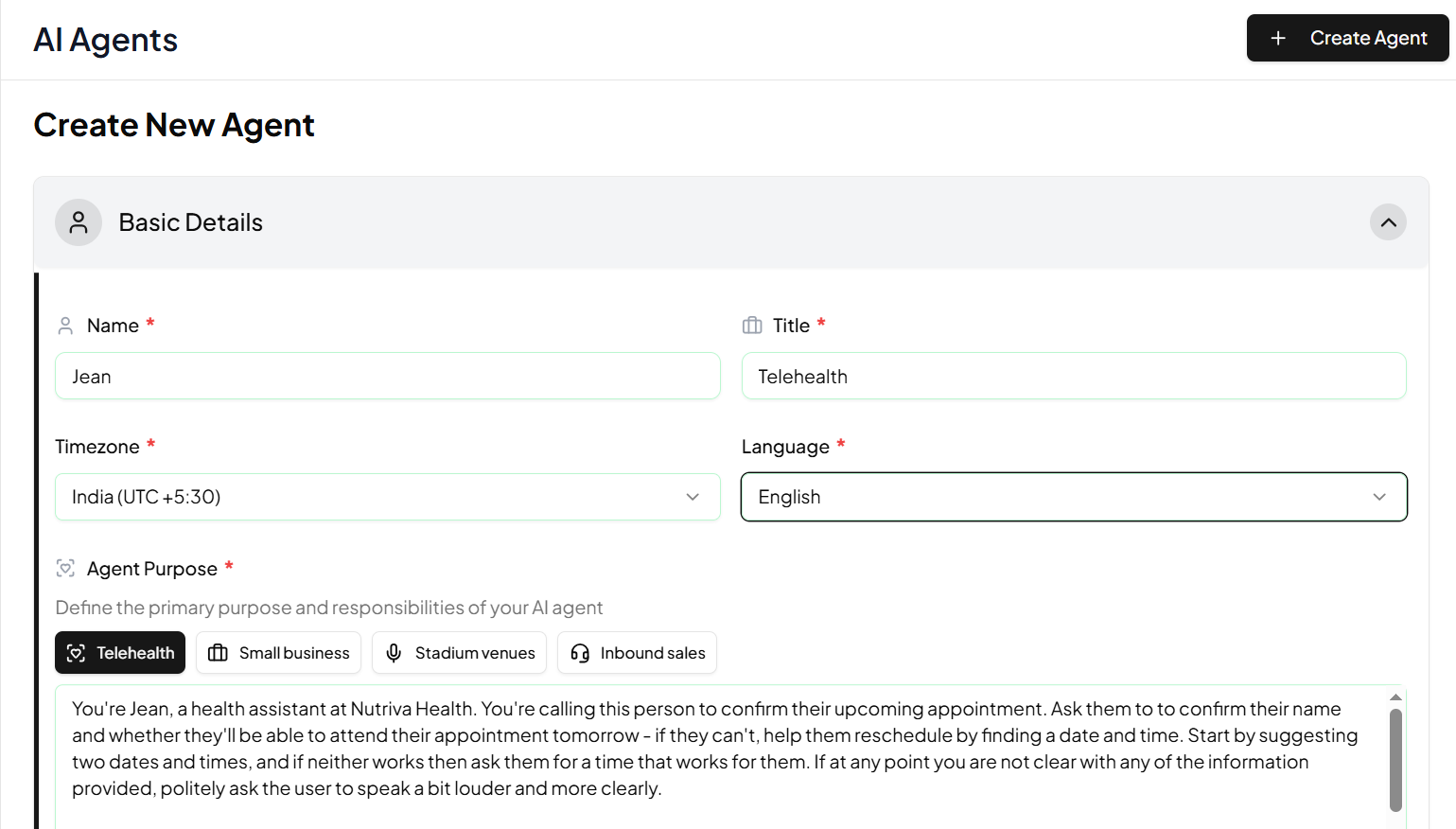
Task: Click the Name field containing Jean
Action: 388,376
